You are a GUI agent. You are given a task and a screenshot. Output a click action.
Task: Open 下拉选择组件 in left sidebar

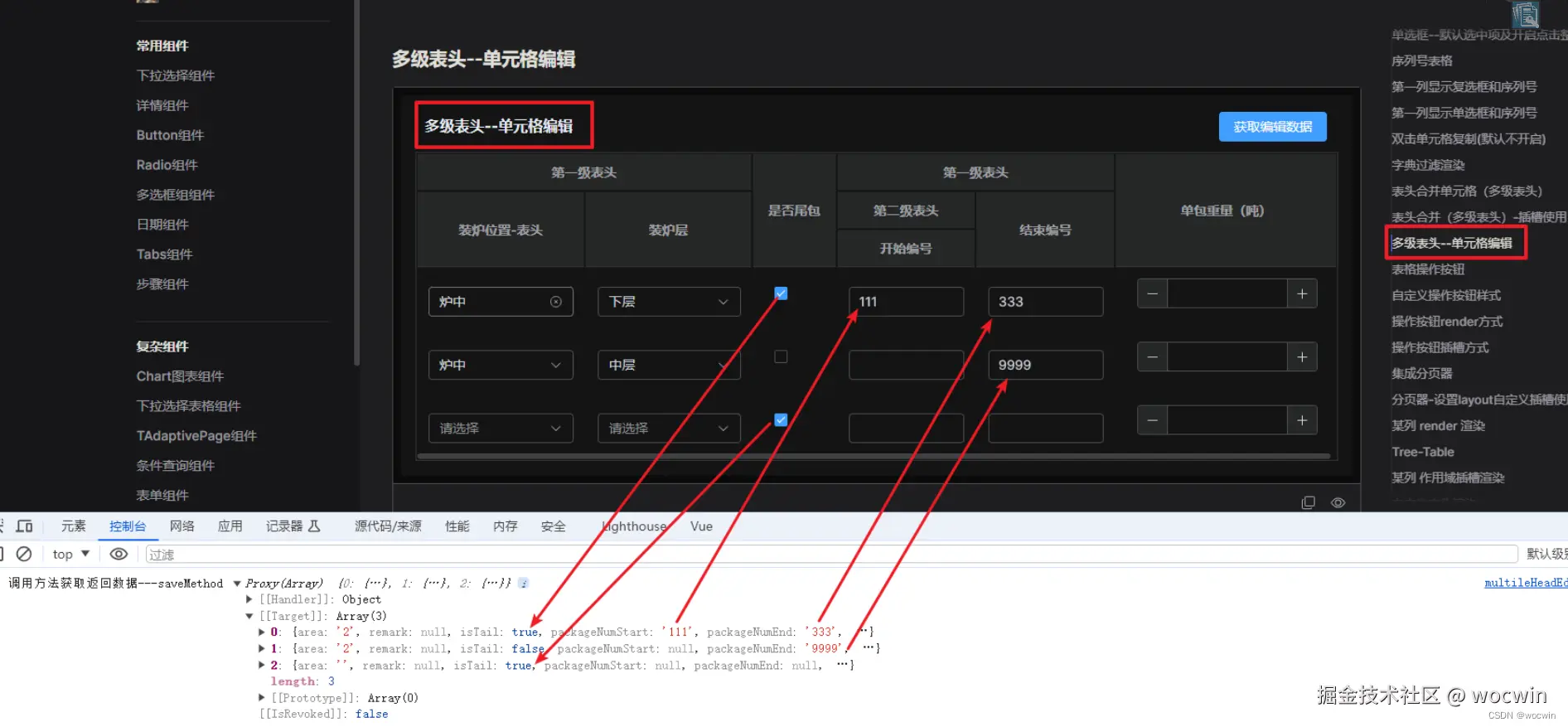[176, 75]
